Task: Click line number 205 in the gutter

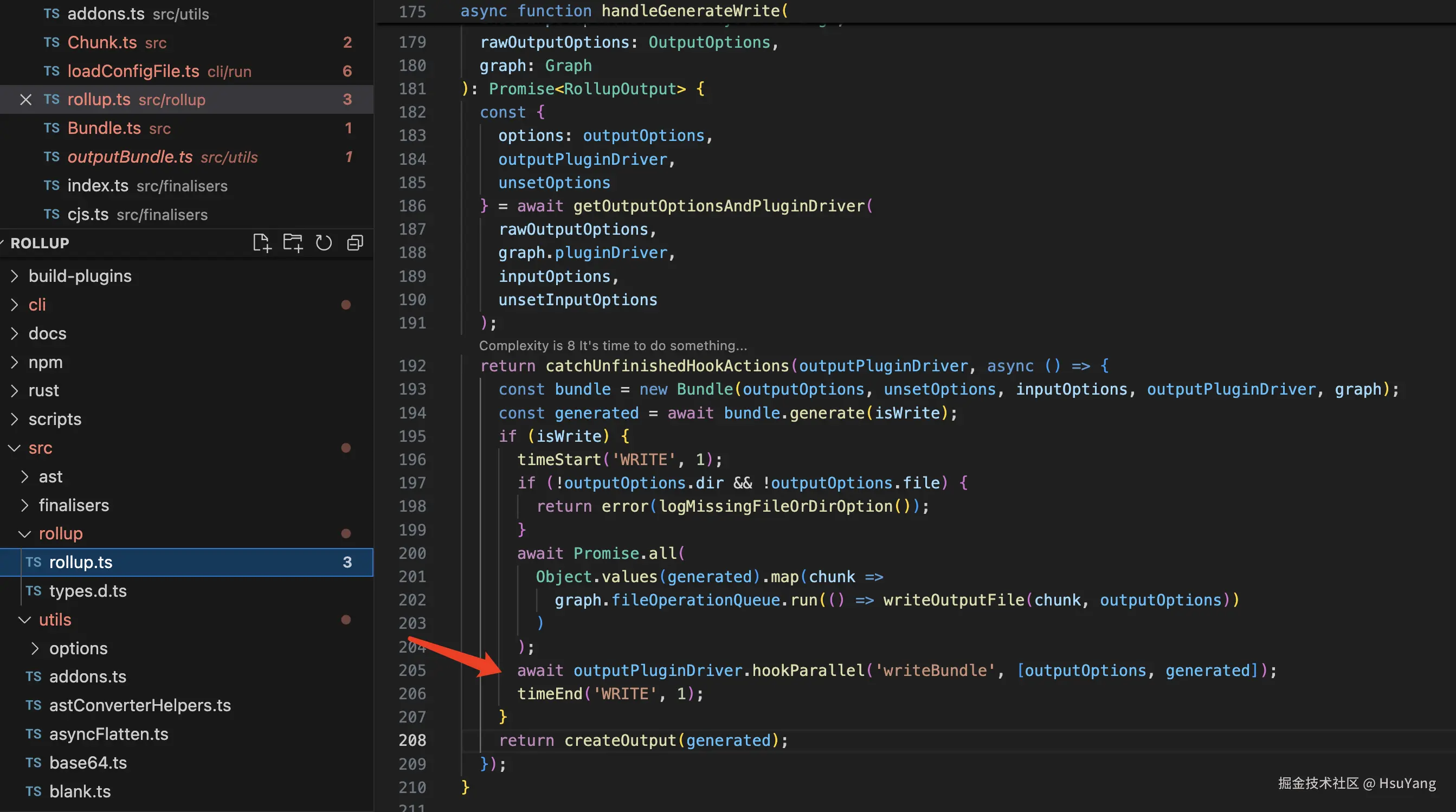Action: (x=412, y=670)
